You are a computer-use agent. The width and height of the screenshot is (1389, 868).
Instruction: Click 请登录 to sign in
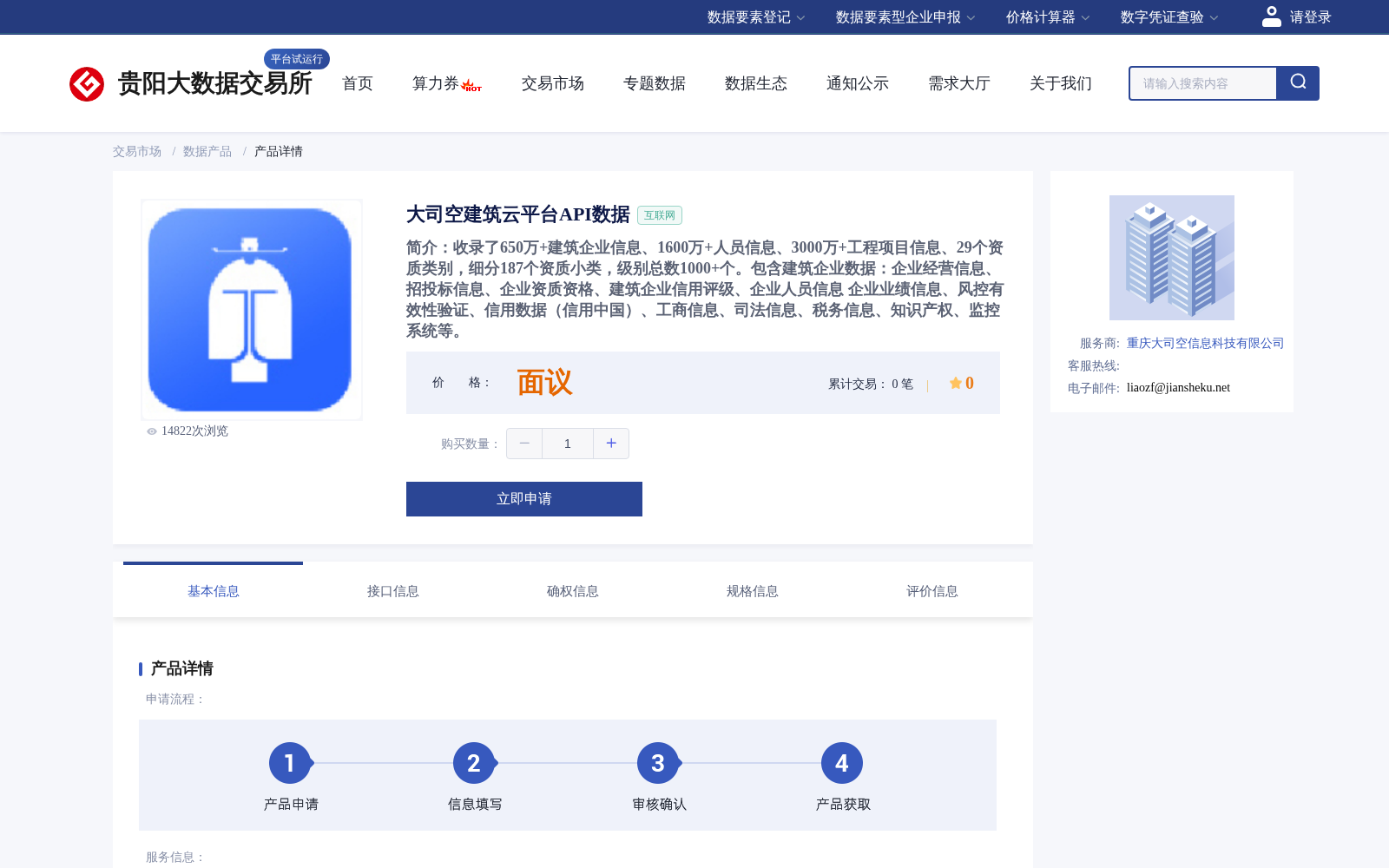(1310, 17)
